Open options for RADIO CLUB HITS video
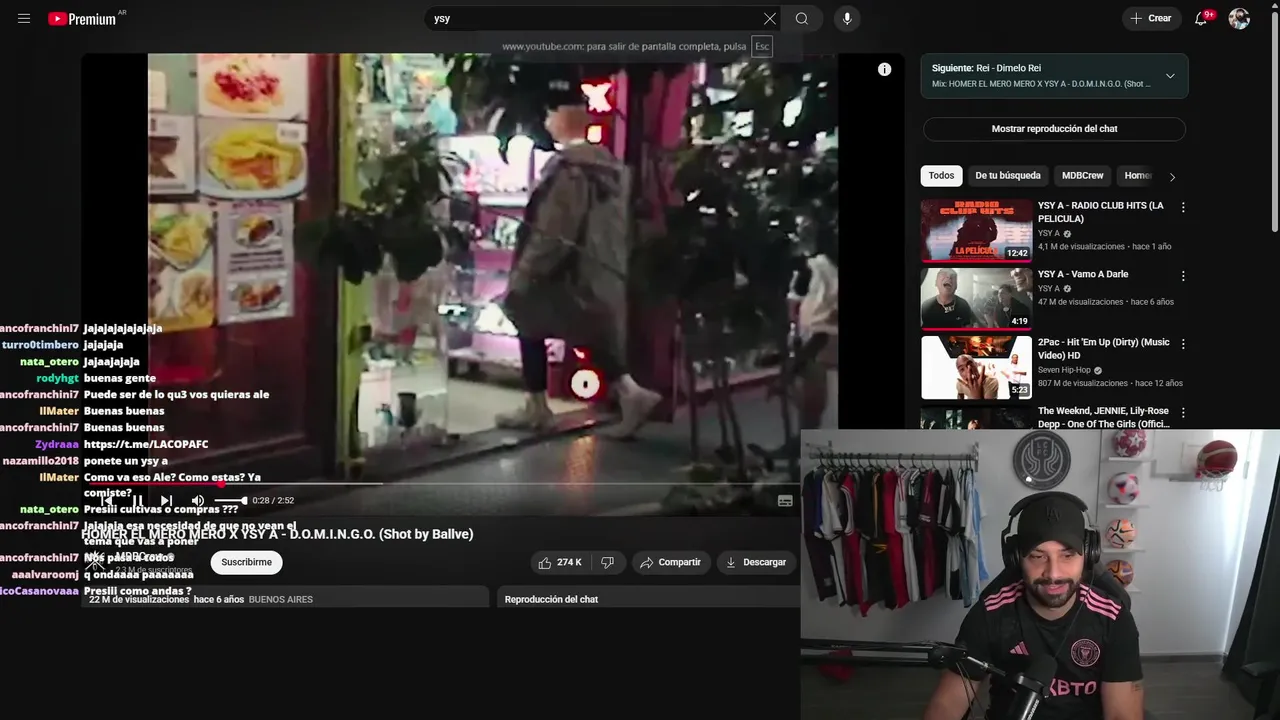The width and height of the screenshot is (1280, 720). [1183, 207]
